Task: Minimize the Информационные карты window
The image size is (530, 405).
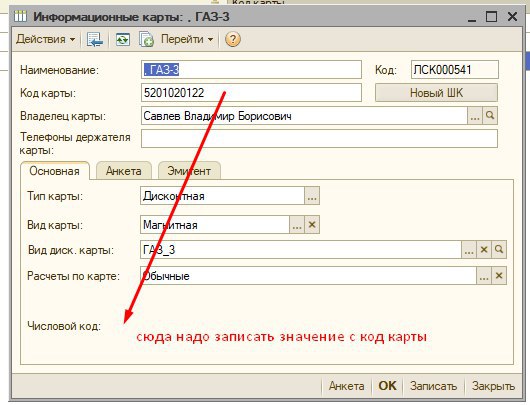Action: [472, 17]
